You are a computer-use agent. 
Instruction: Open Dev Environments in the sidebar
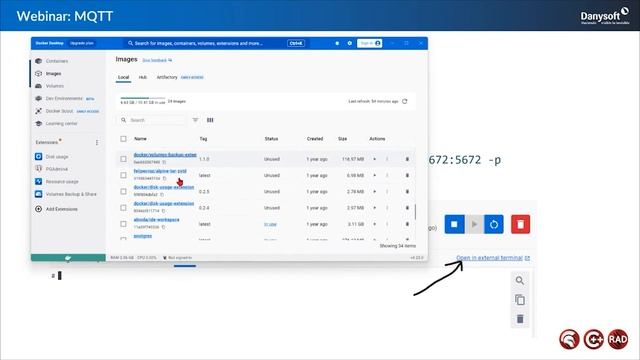64,98
